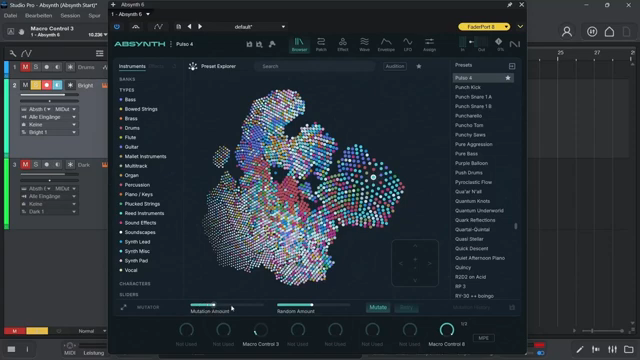640x360 pixels.
Task: Mute track 2 Bright
Action: [25, 85]
